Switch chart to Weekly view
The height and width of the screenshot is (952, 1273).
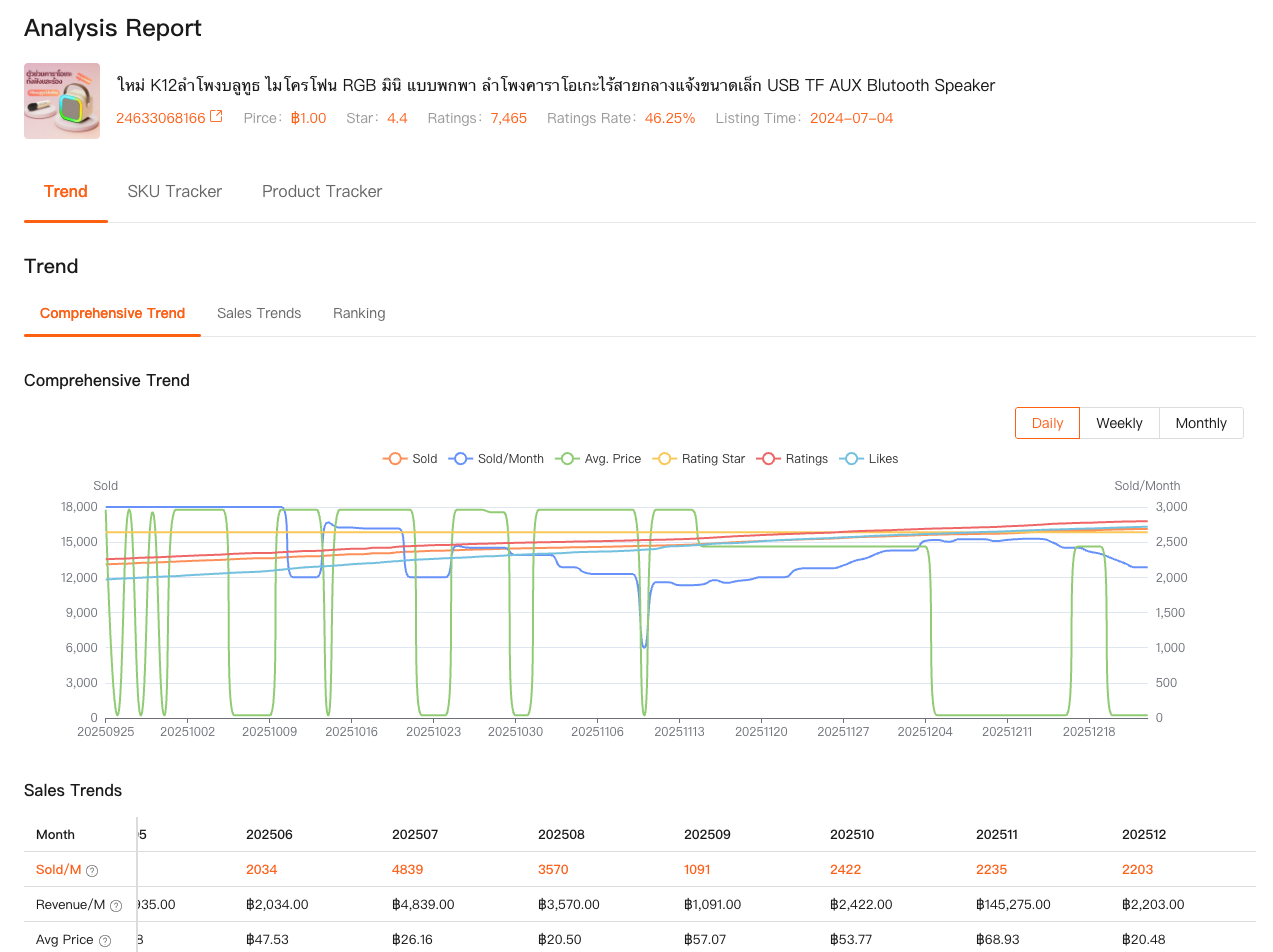pos(1119,423)
